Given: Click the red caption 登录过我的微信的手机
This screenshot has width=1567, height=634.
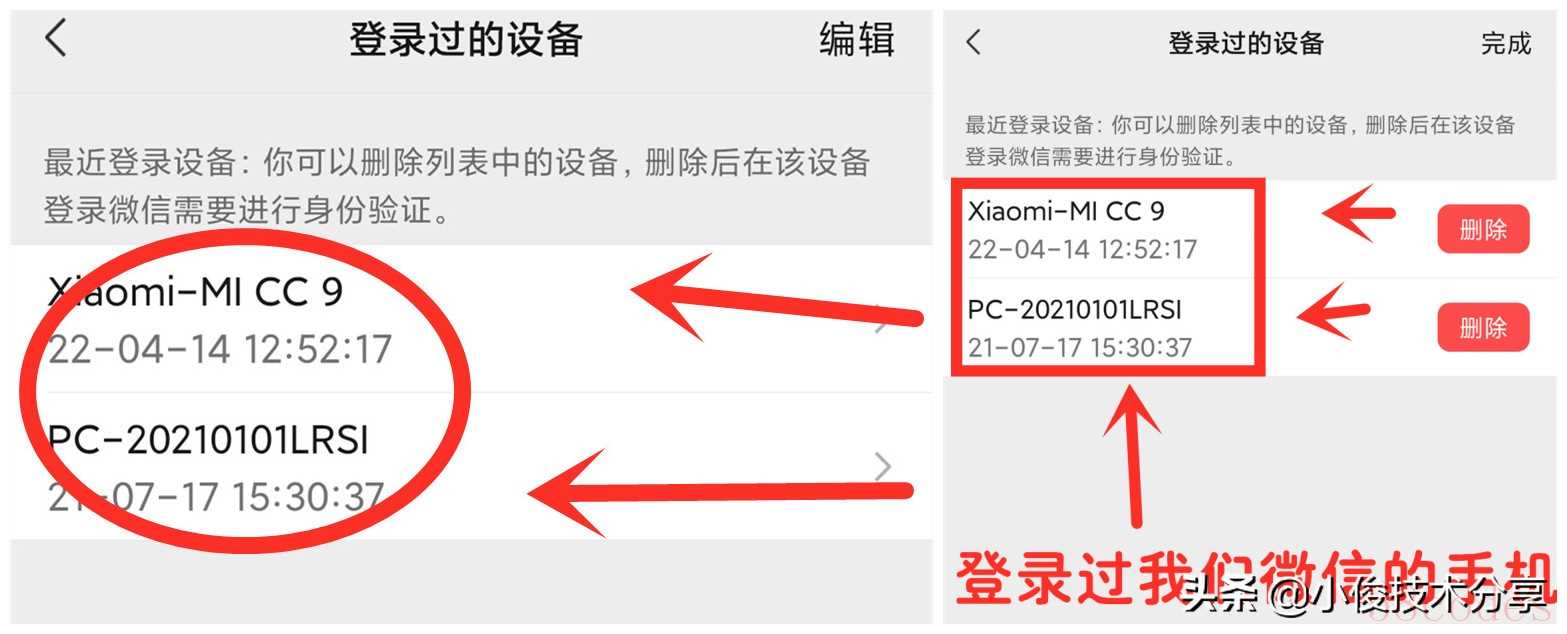Looking at the screenshot, I should [x=1254, y=578].
